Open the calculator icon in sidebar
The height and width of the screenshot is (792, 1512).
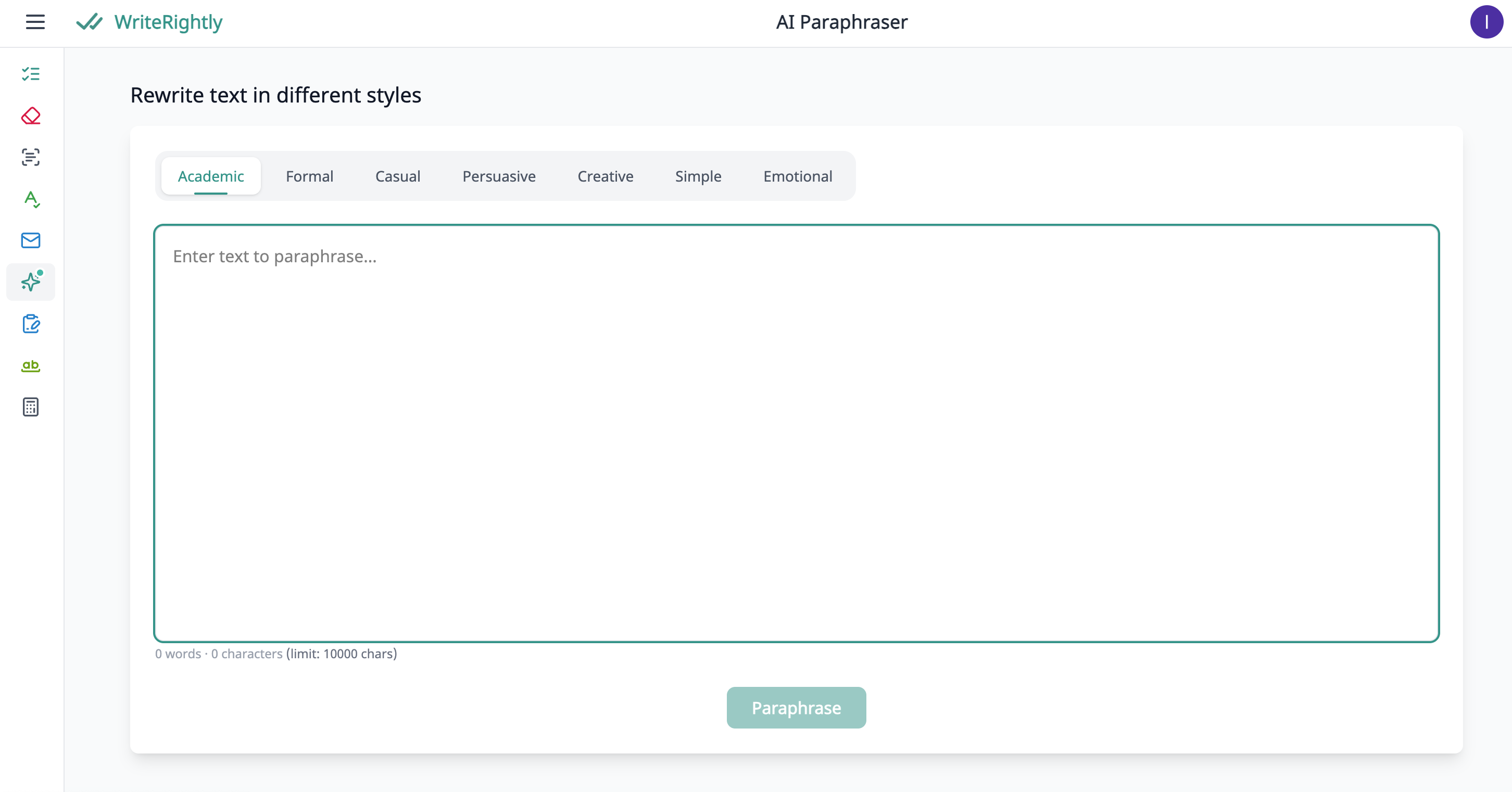point(31,407)
